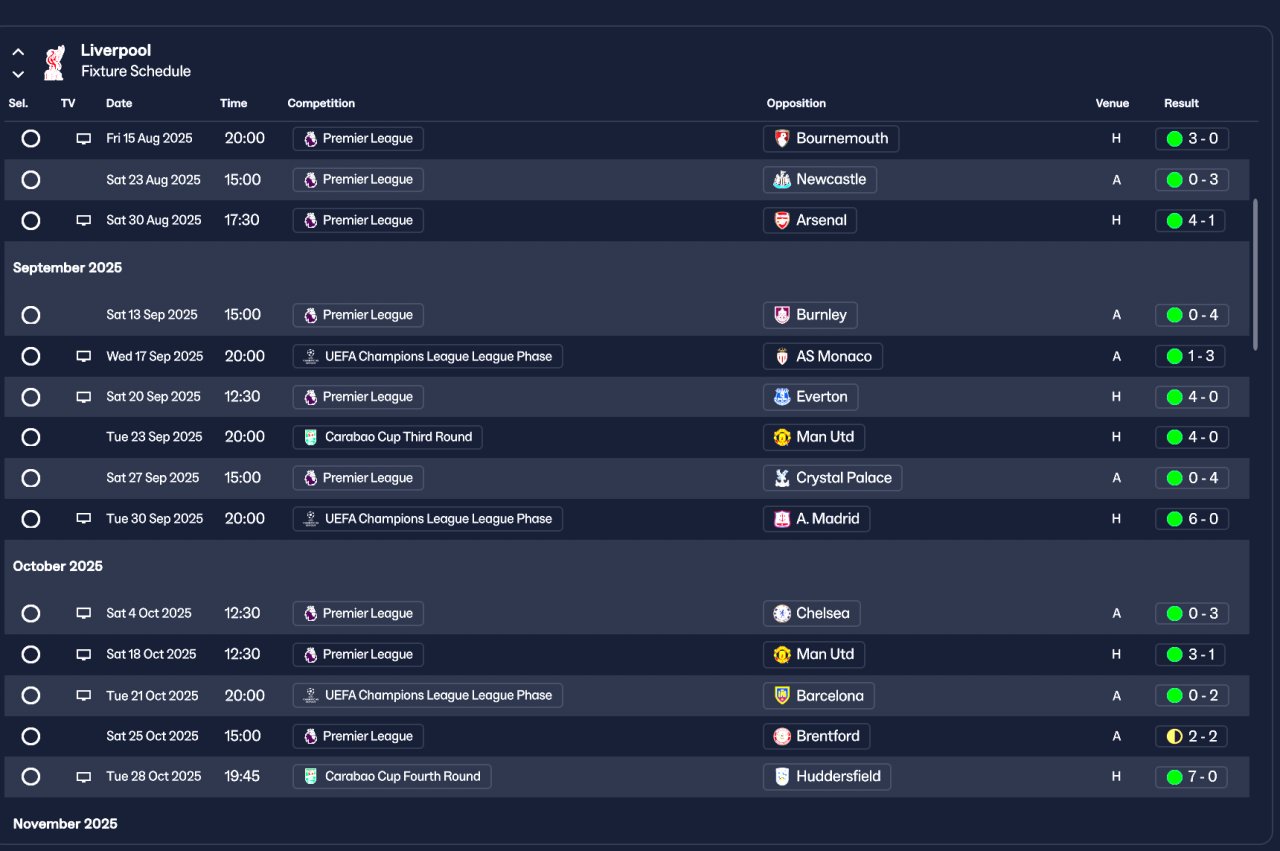This screenshot has width=1280, height=851.
Task: Click the Champions League icon on Barcelona row
Action: click(311, 696)
